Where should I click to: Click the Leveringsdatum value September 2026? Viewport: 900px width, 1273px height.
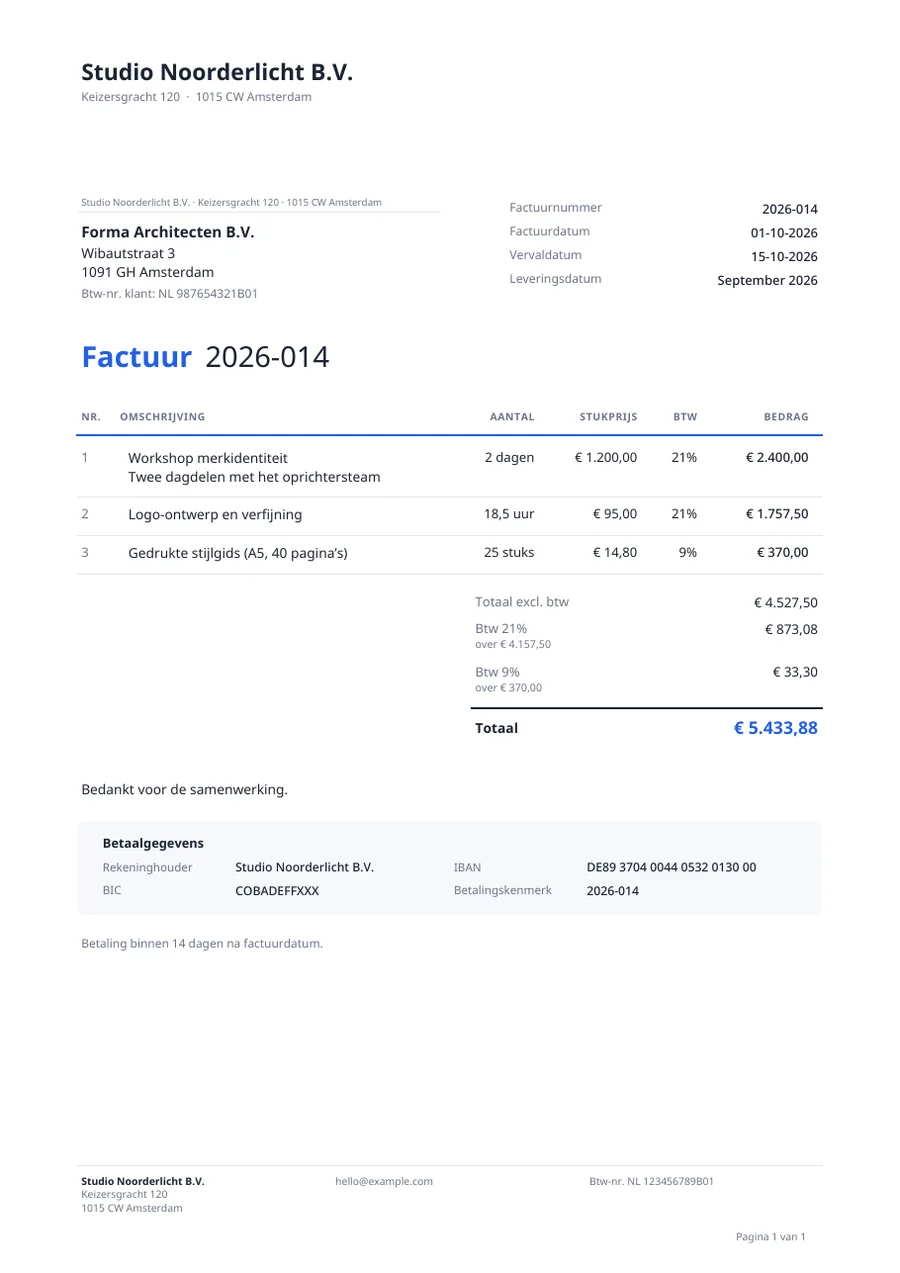coord(767,280)
